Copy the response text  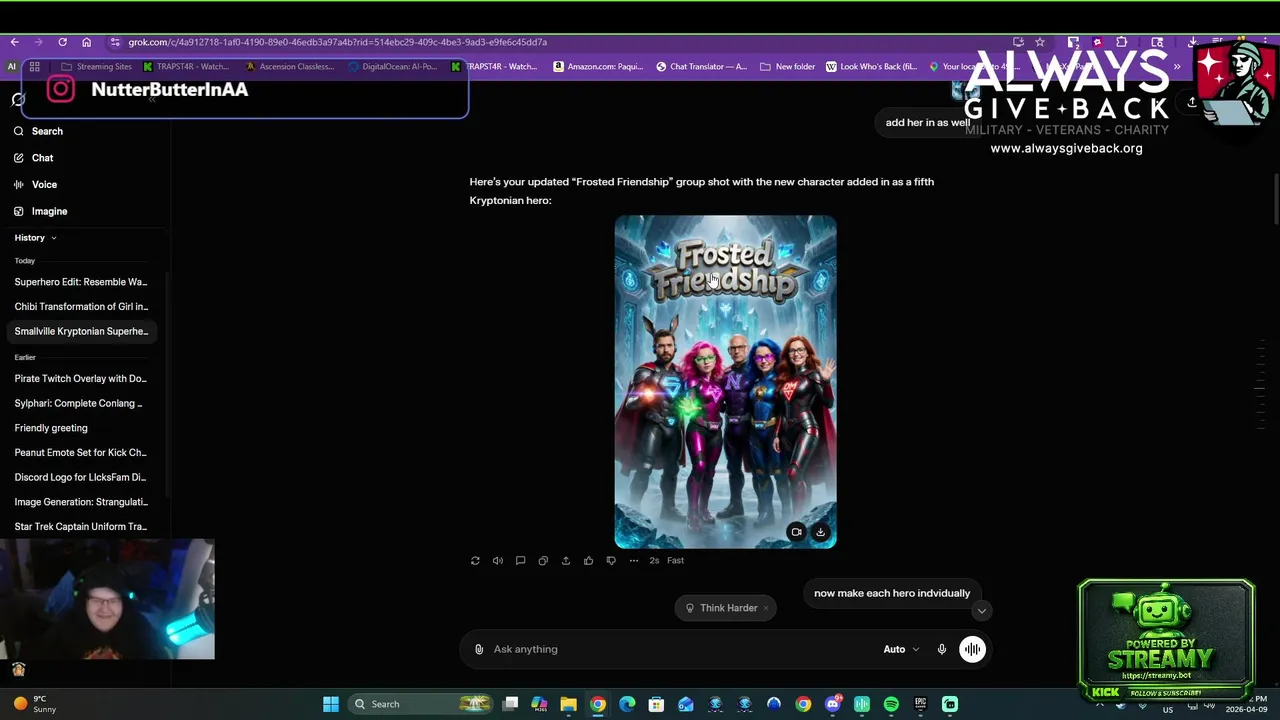point(543,561)
